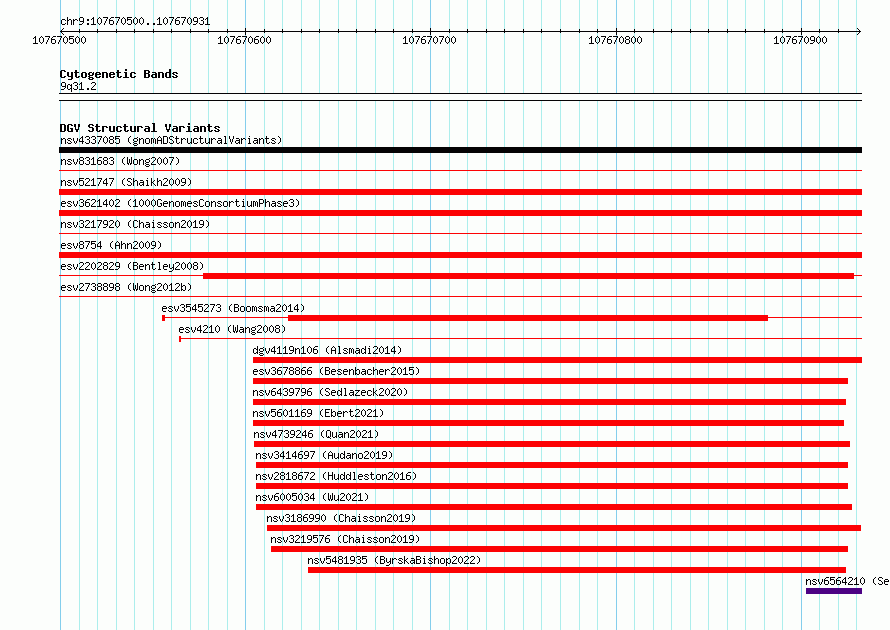Click the esv2202829 (Bentley2008) label

pyautogui.click(x=132, y=266)
